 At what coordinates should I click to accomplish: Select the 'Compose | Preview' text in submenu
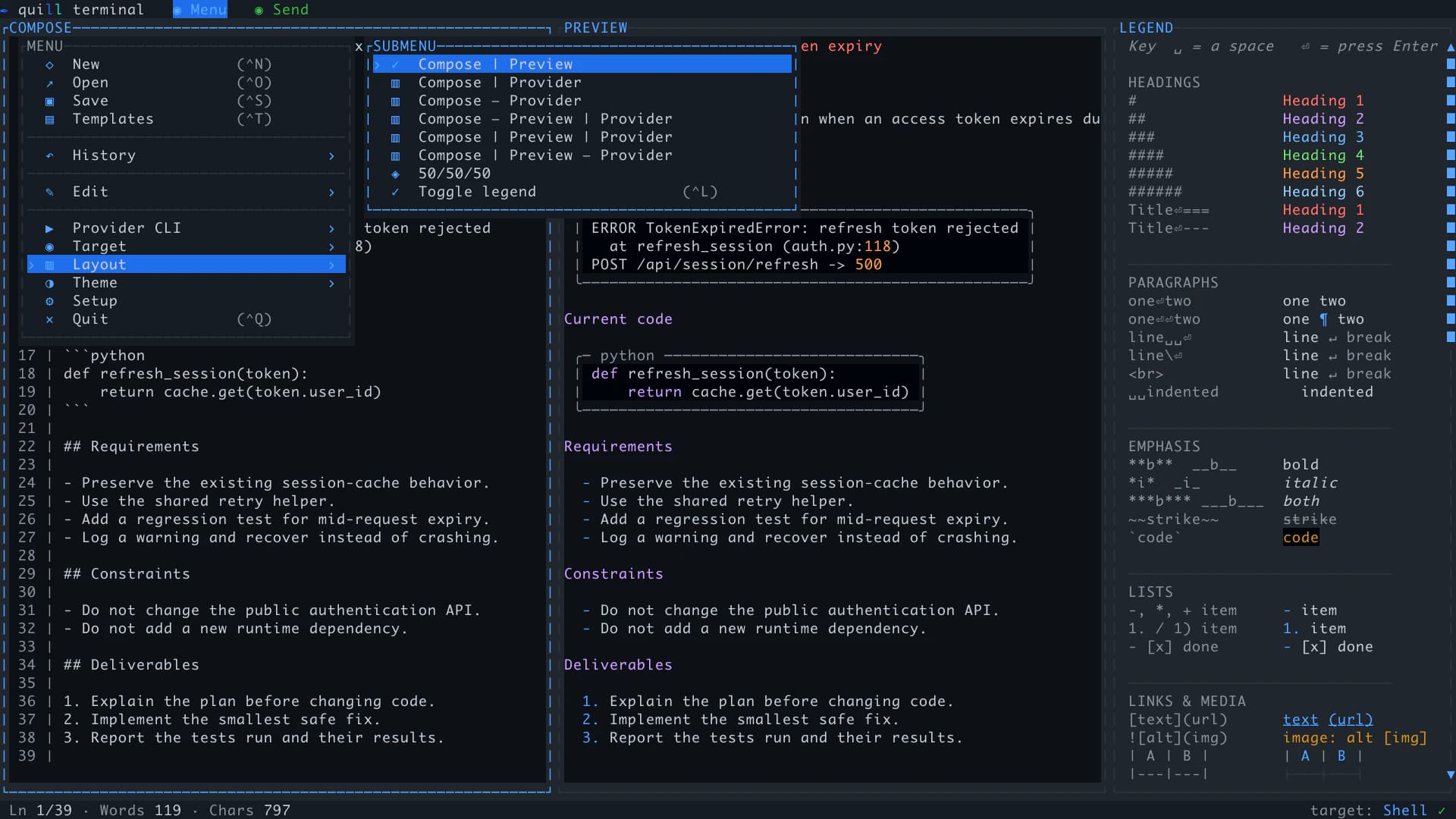click(x=495, y=64)
